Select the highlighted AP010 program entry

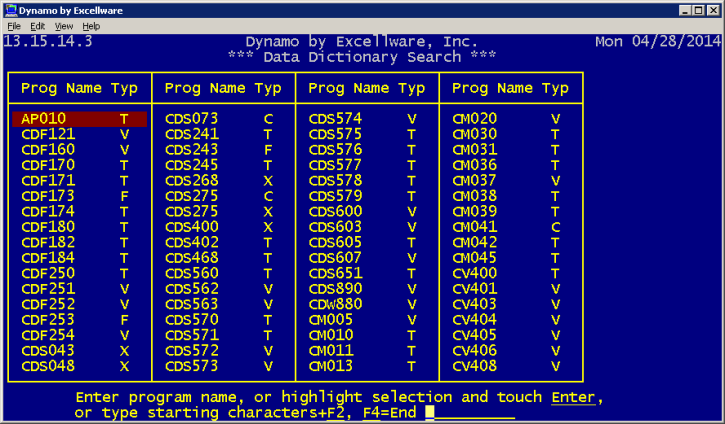44,119
